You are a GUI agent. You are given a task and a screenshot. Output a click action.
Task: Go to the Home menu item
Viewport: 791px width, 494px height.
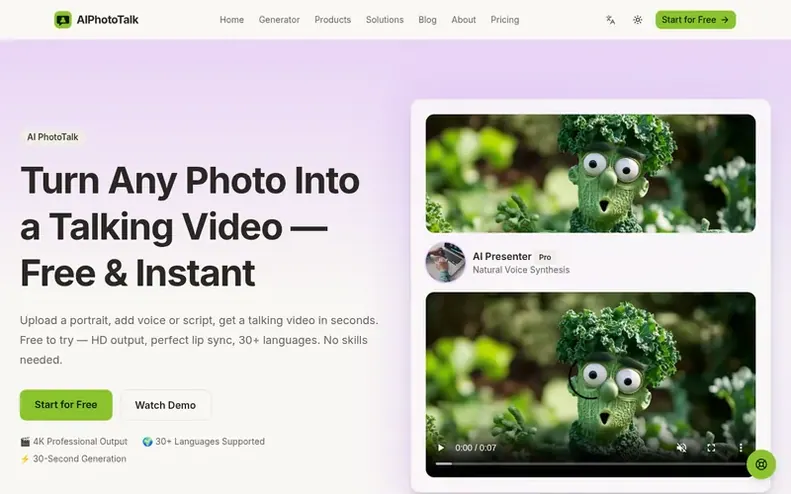pyautogui.click(x=232, y=20)
